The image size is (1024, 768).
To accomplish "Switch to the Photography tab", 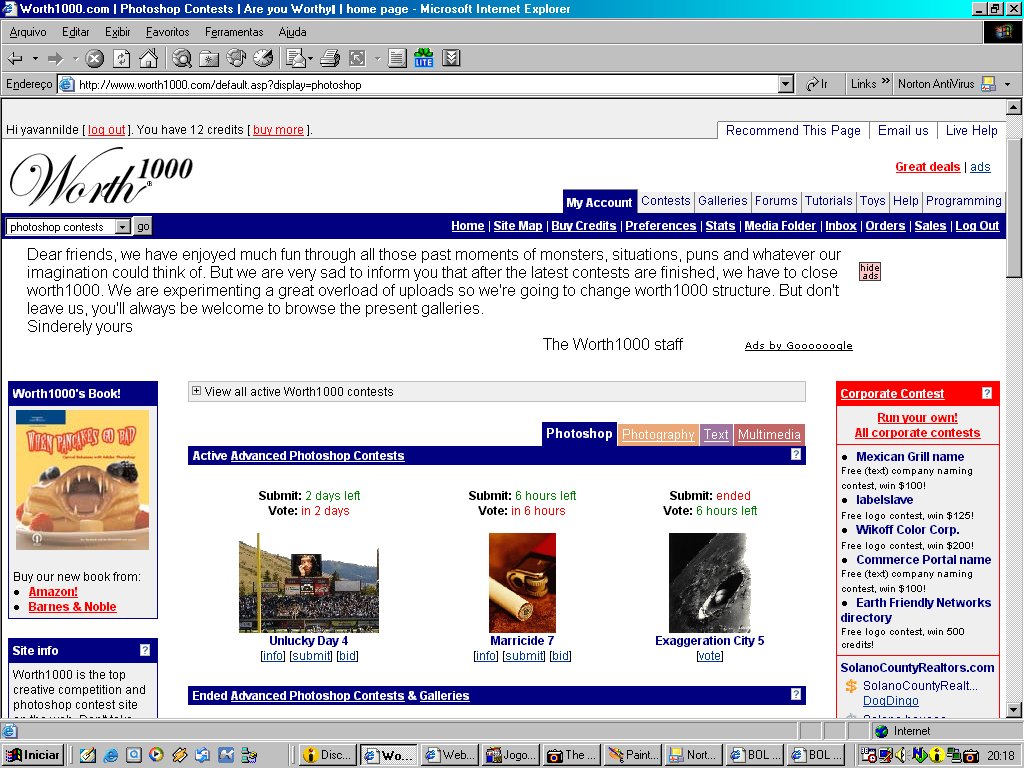I will pyautogui.click(x=658, y=434).
